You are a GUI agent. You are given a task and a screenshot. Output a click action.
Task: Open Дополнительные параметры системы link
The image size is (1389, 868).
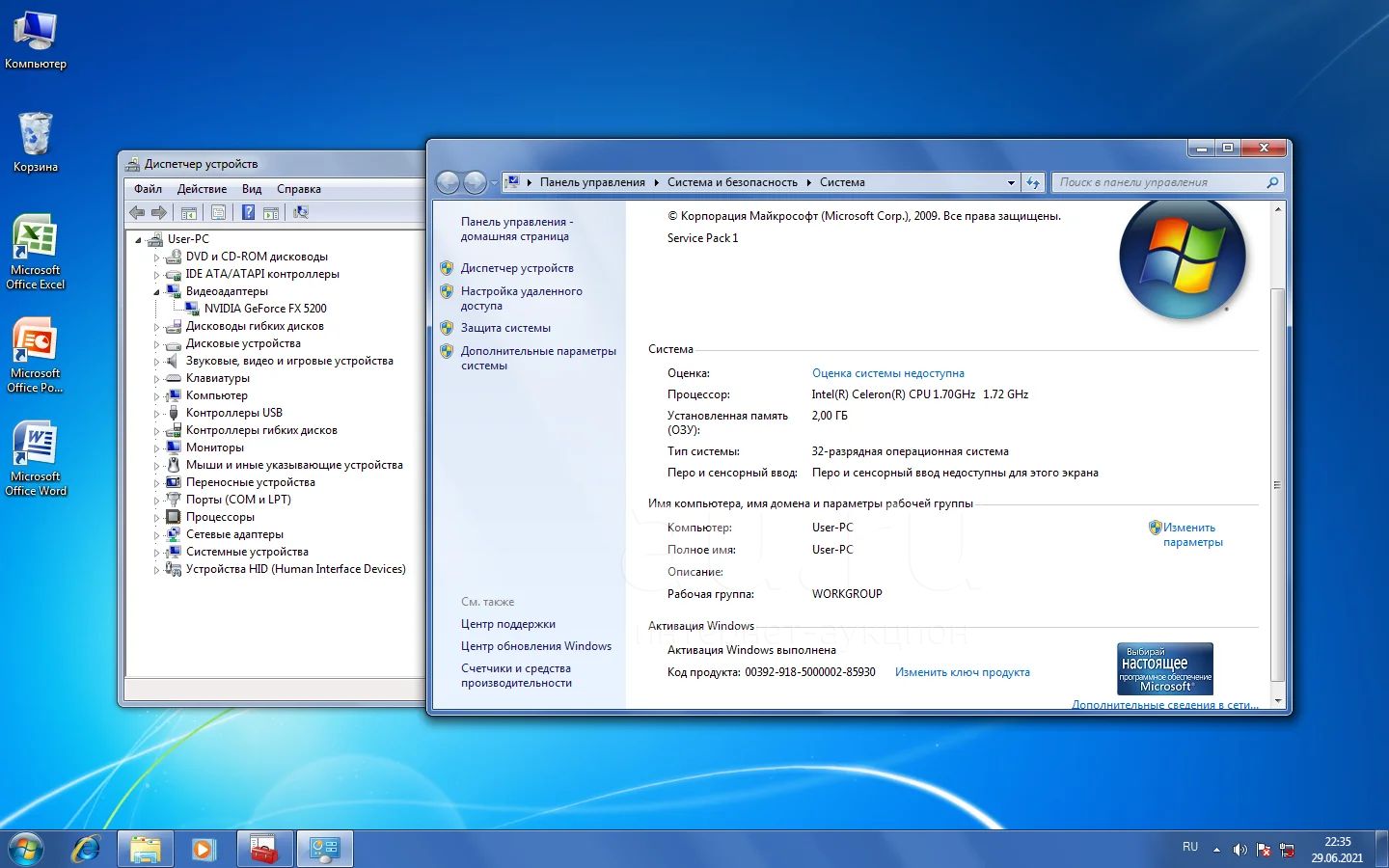coord(538,358)
